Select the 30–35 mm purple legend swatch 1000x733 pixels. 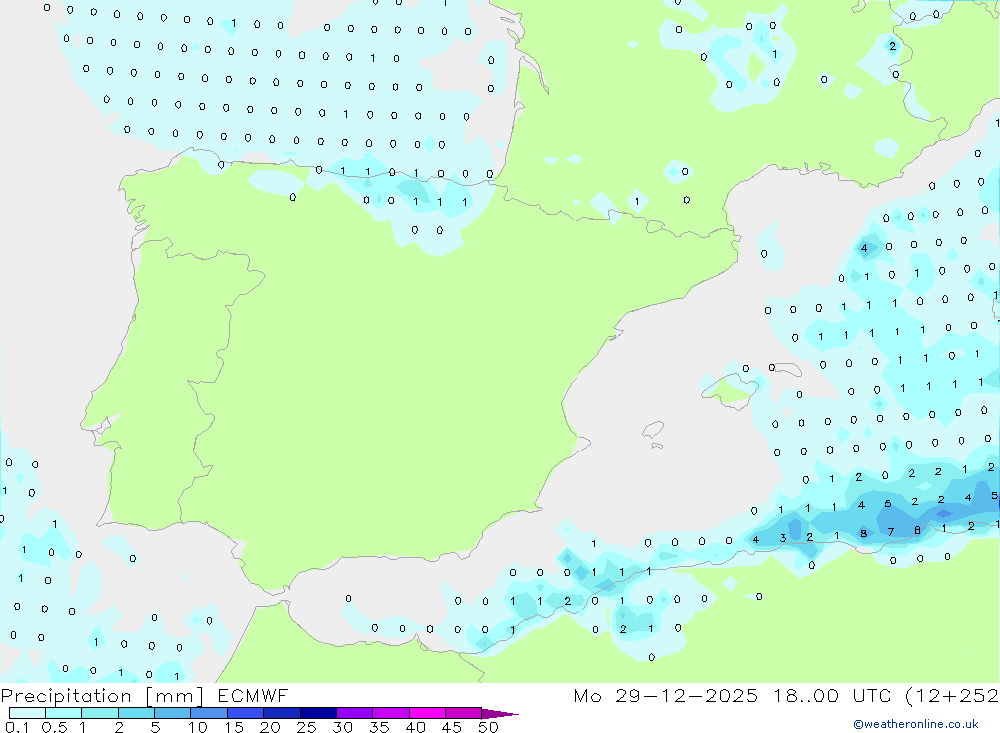(x=355, y=713)
